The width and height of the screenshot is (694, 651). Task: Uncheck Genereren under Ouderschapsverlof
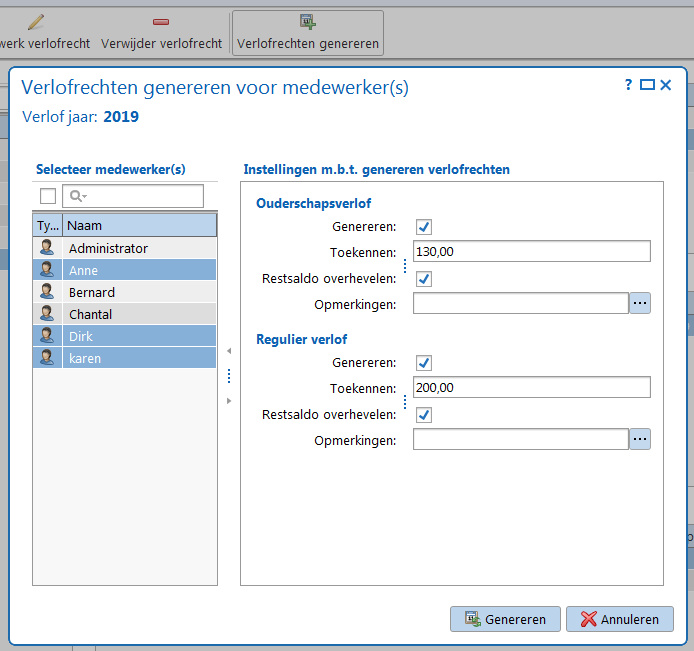coord(424,227)
